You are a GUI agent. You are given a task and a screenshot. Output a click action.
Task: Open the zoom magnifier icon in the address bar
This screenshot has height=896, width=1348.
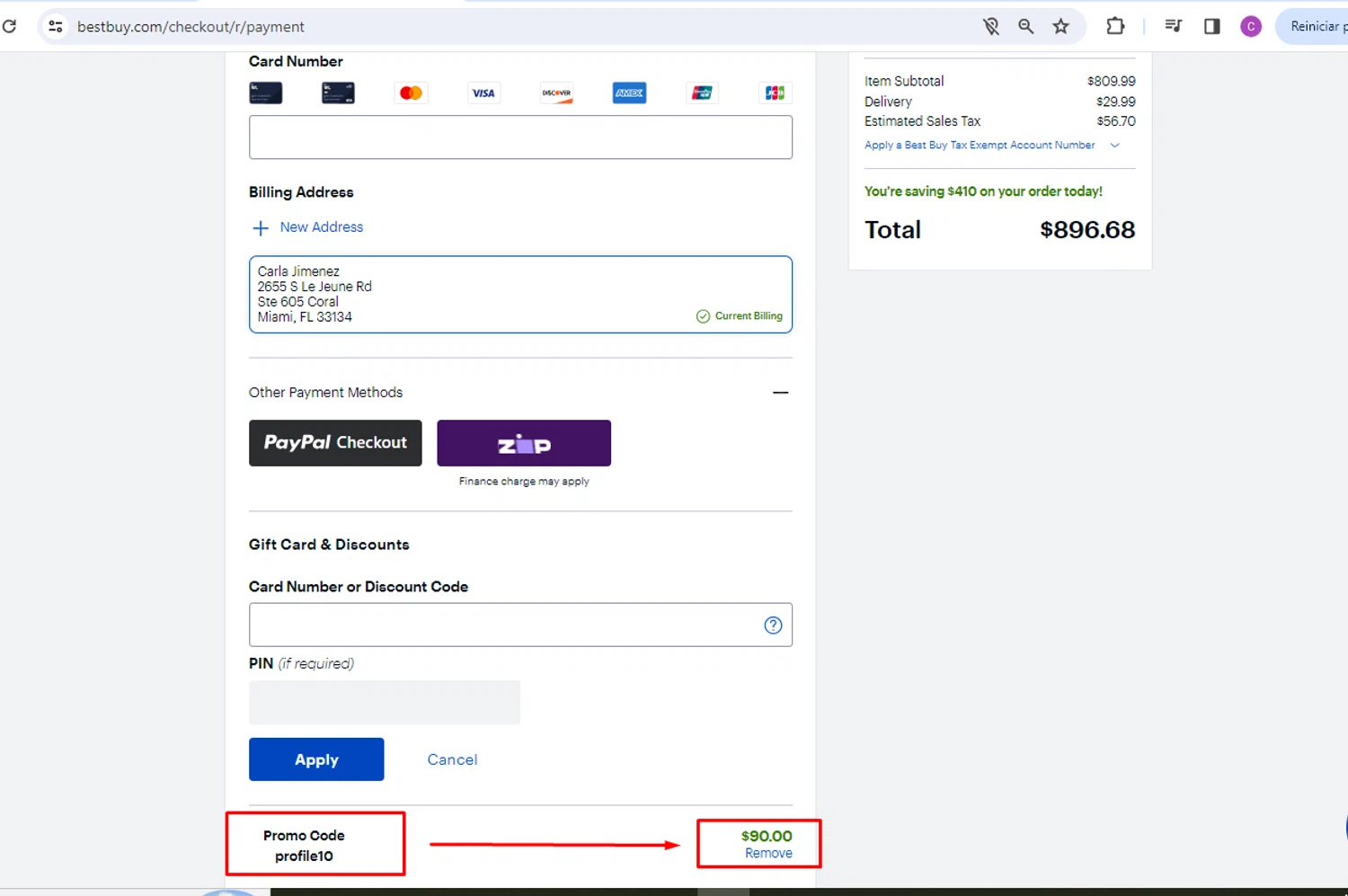(x=1025, y=27)
